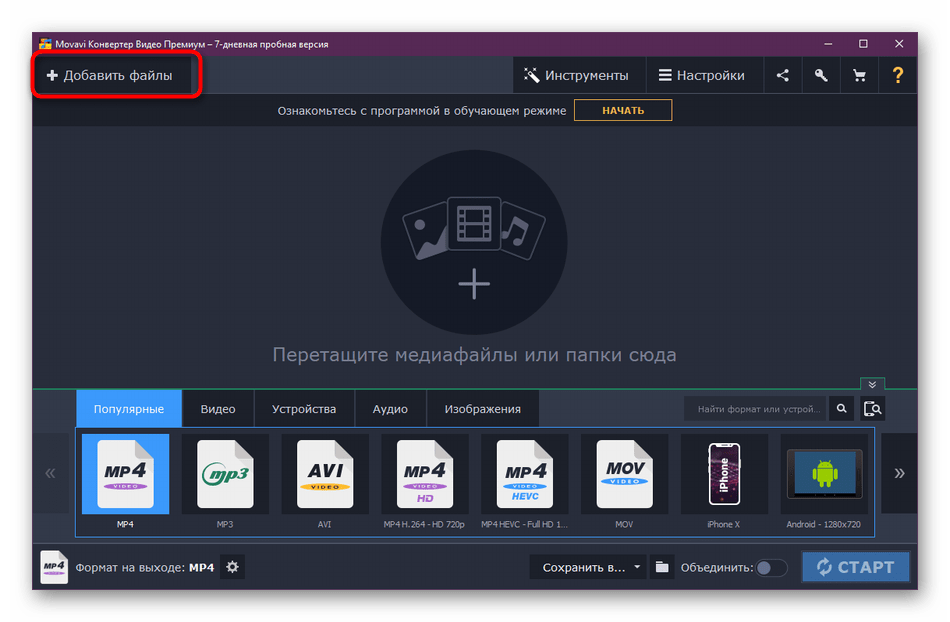The image size is (950, 622).
Task: Minimize the Movavi window
Action: coord(828,44)
